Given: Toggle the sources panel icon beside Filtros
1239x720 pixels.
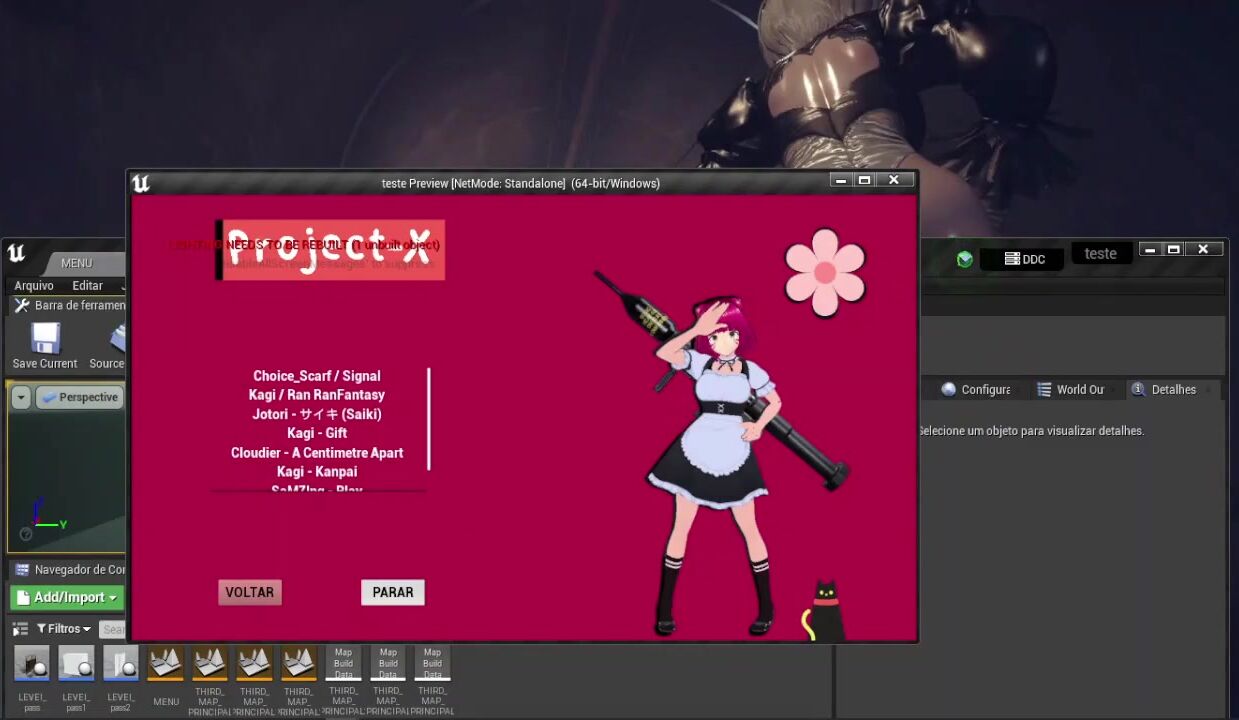Looking at the screenshot, I should pyautogui.click(x=20, y=629).
